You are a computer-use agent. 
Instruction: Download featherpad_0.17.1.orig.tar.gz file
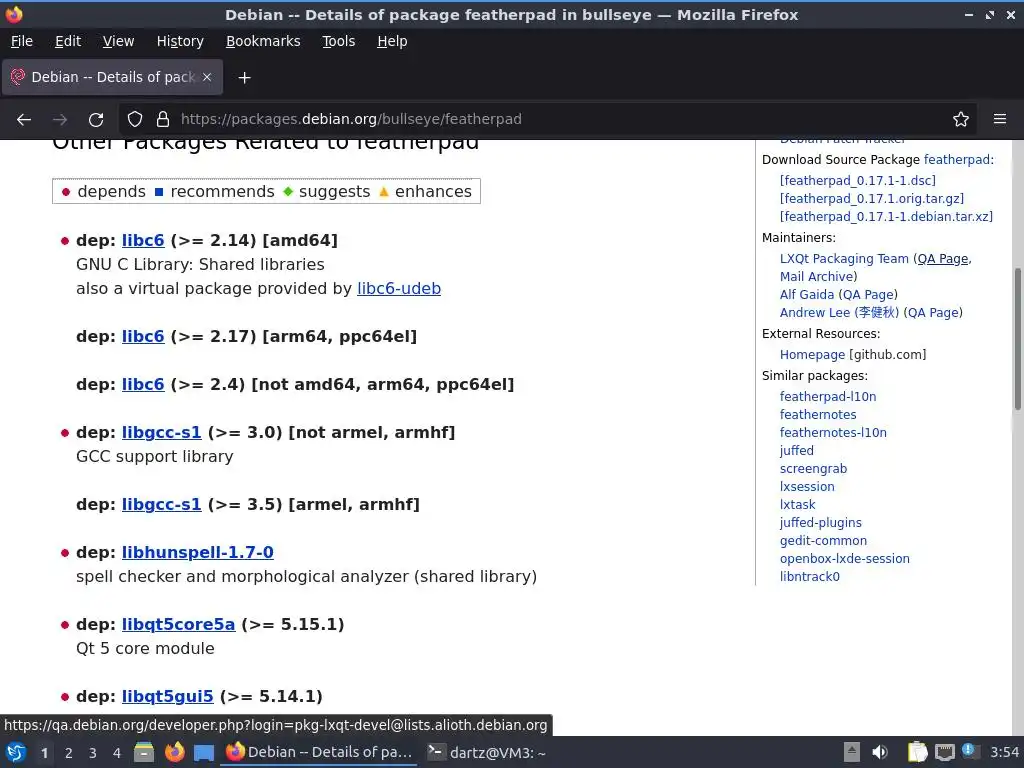tap(872, 199)
